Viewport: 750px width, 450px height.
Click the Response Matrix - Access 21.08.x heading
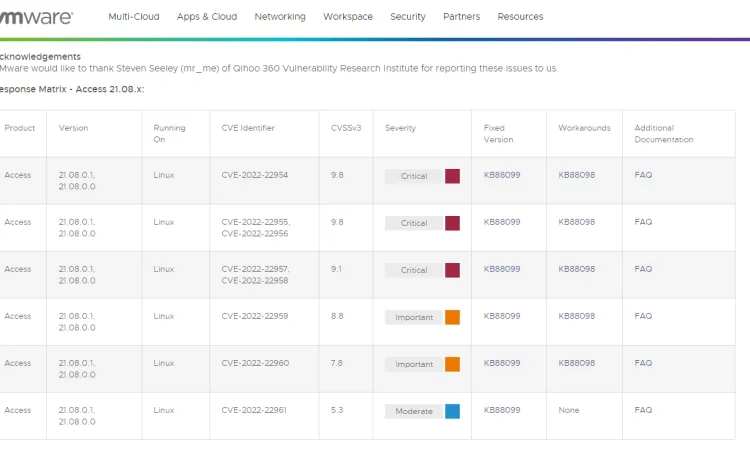click(x=72, y=89)
